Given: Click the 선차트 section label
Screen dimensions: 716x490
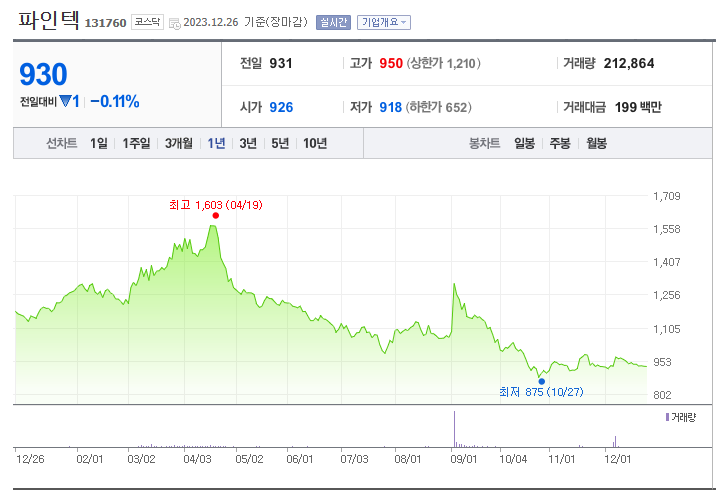Looking at the screenshot, I should pos(62,143).
